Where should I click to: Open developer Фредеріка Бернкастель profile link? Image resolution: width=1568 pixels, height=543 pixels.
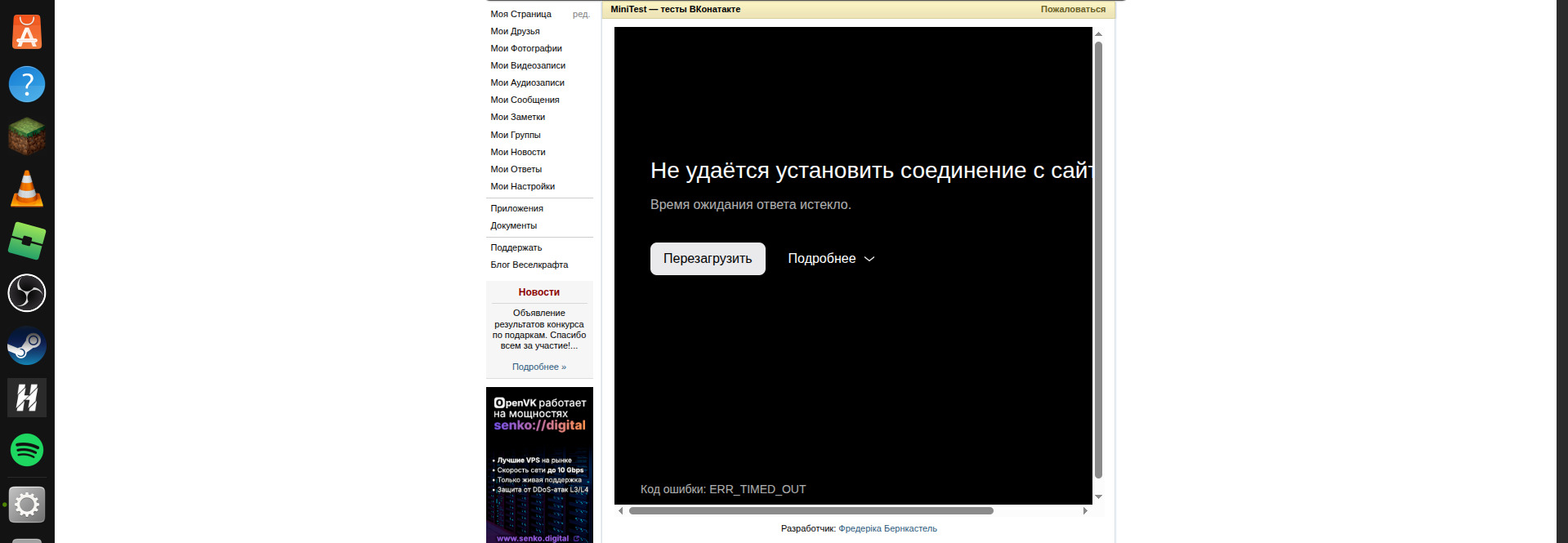[x=887, y=528]
